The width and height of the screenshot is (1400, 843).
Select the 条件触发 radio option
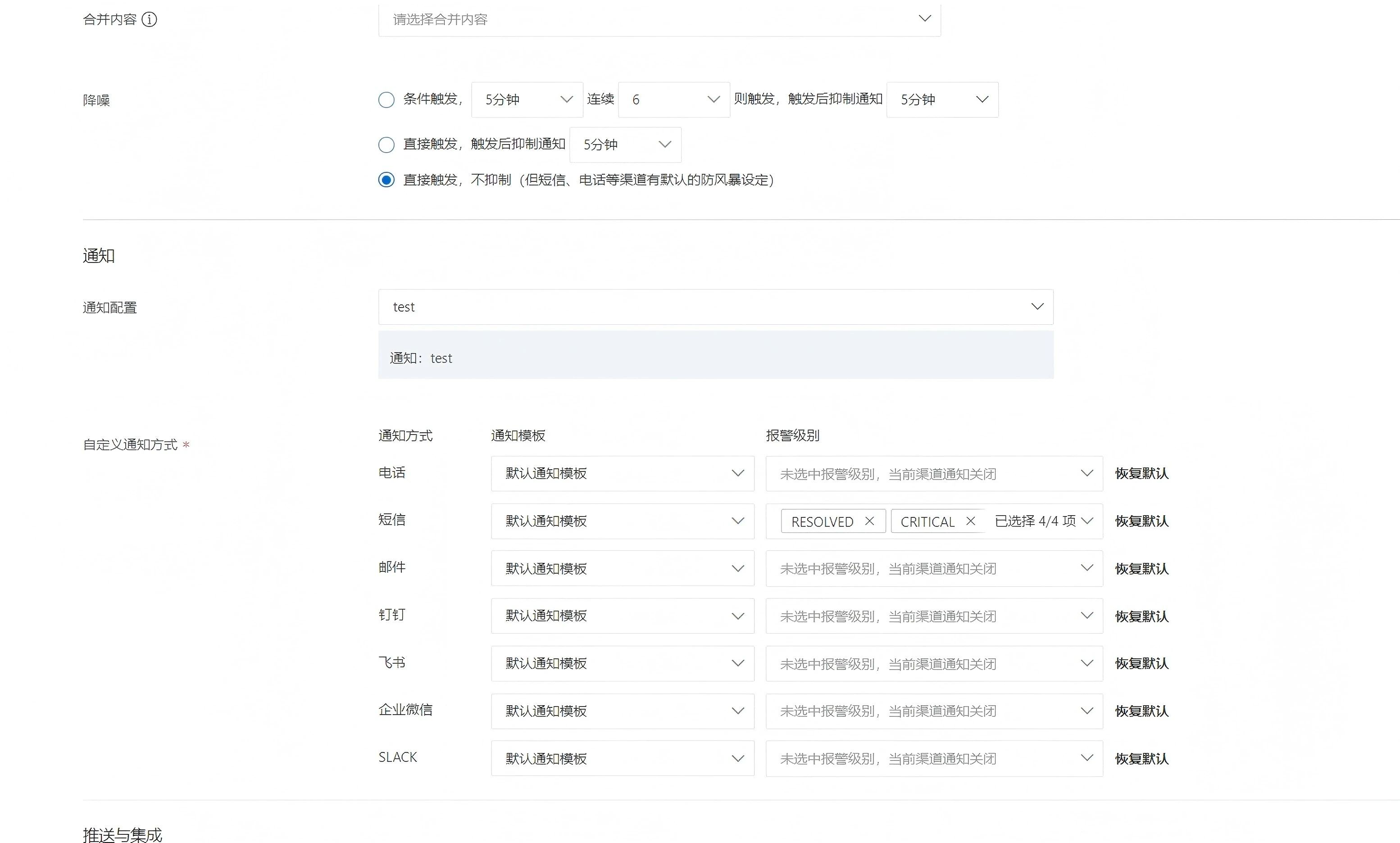(386, 100)
